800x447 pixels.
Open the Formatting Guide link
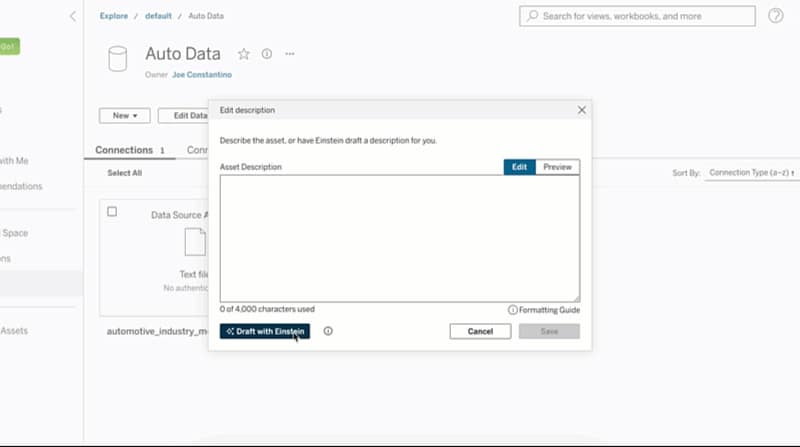(x=543, y=310)
